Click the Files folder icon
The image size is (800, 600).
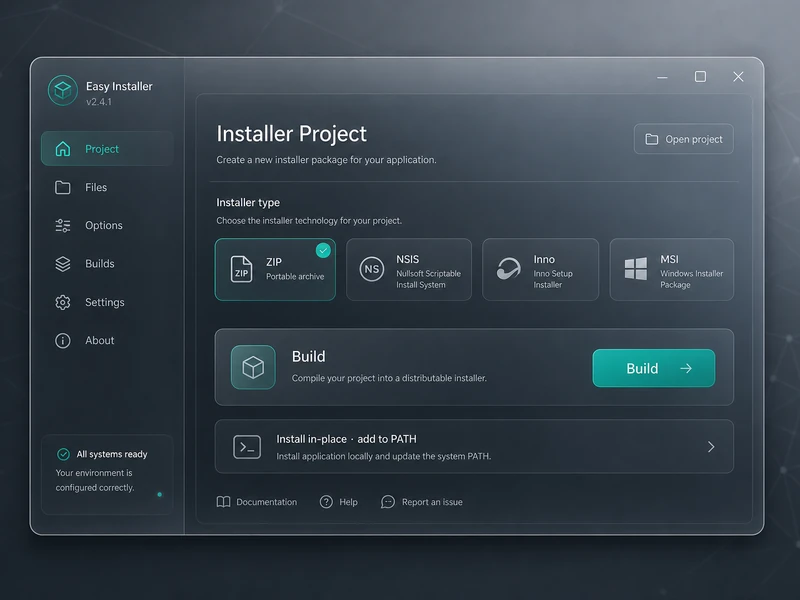tap(63, 187)
